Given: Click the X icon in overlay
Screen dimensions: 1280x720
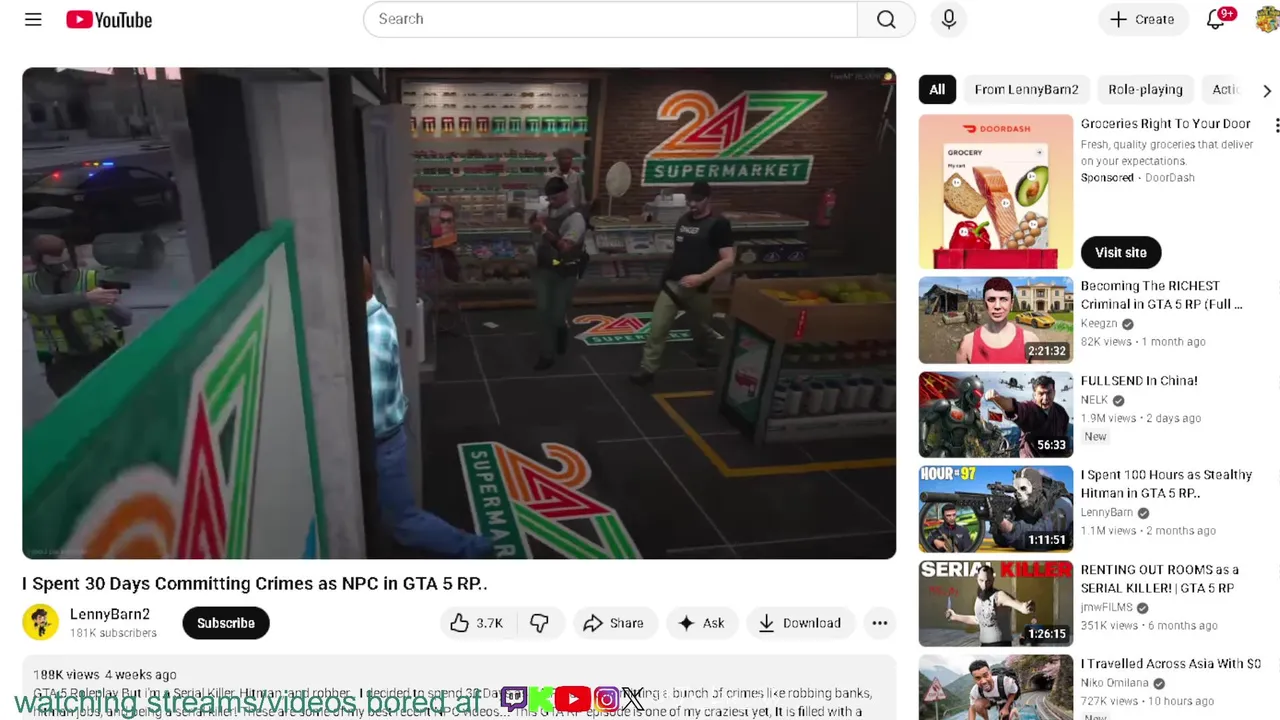Looking at the screenshot, I should coord(632,698).
